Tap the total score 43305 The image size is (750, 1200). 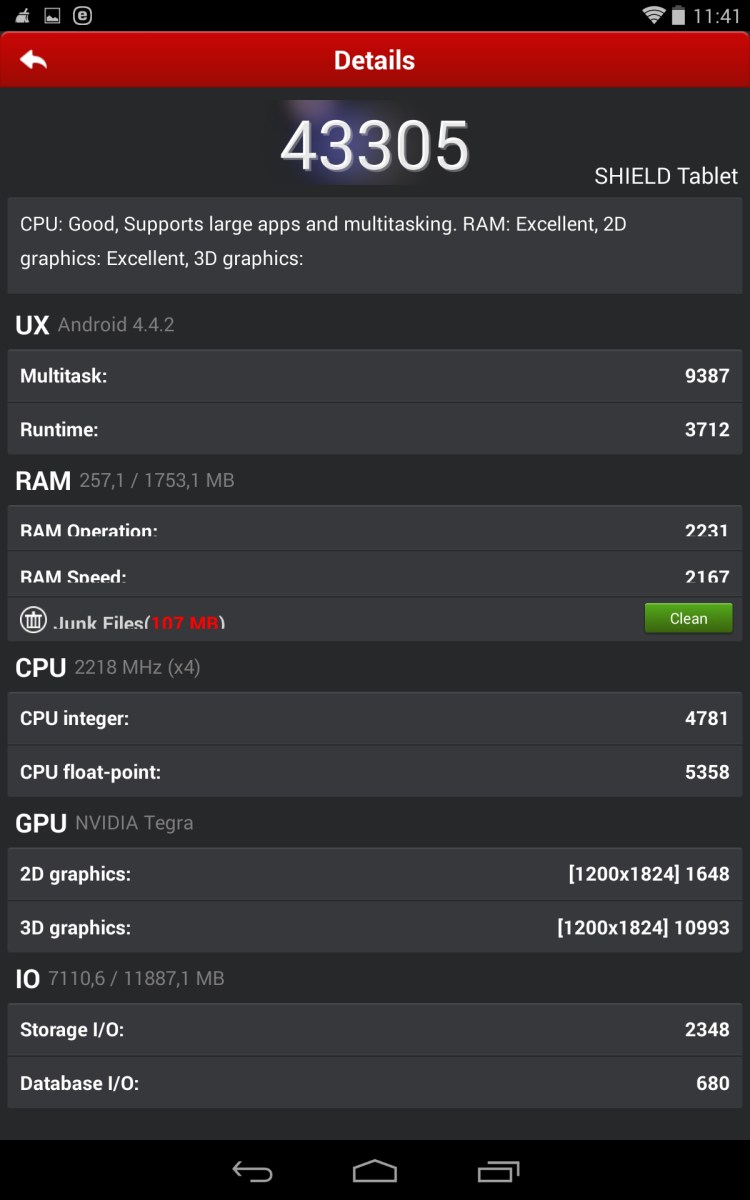(x=374, y=145)
